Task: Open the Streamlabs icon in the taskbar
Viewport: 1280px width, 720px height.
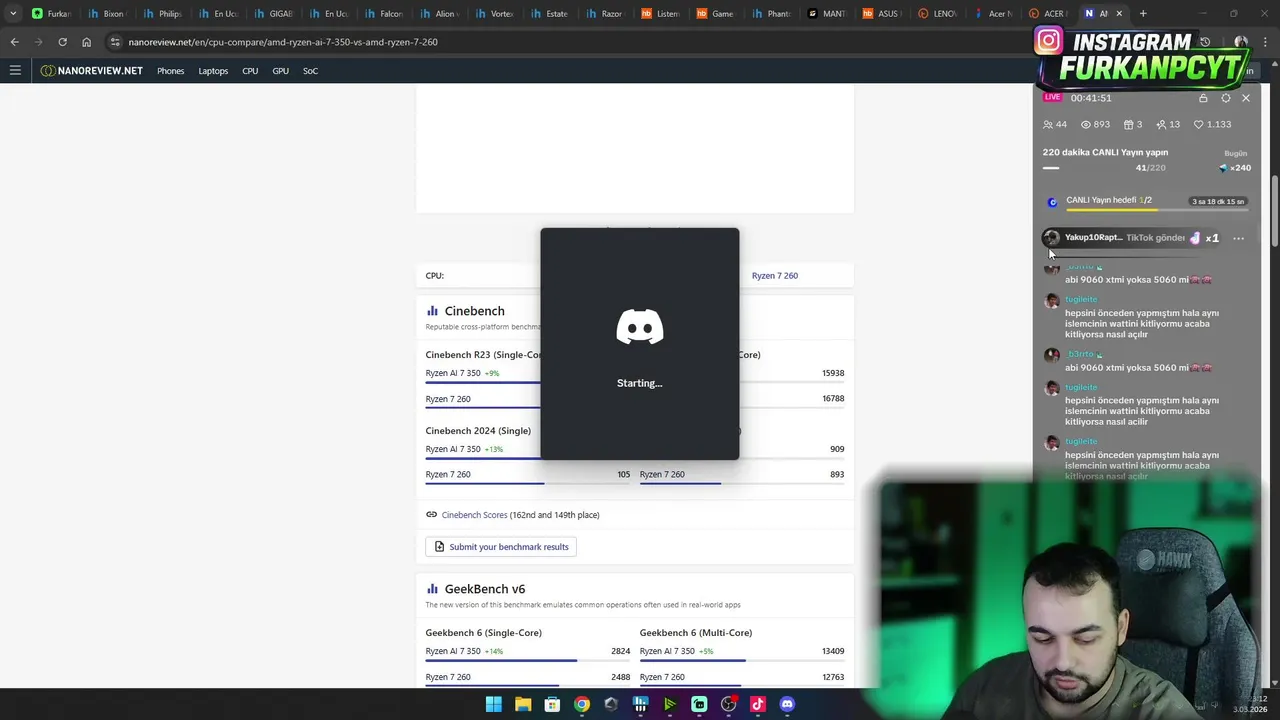Action: click(x=699, y=704)
